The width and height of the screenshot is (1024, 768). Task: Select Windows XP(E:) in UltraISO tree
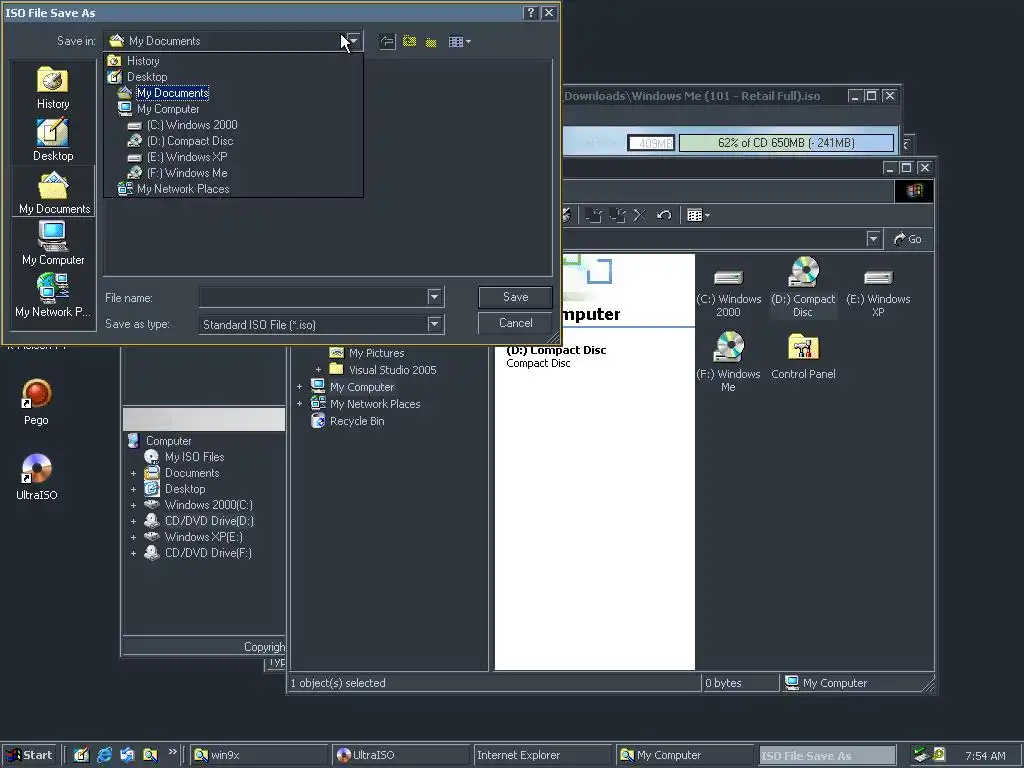[203, 537]
